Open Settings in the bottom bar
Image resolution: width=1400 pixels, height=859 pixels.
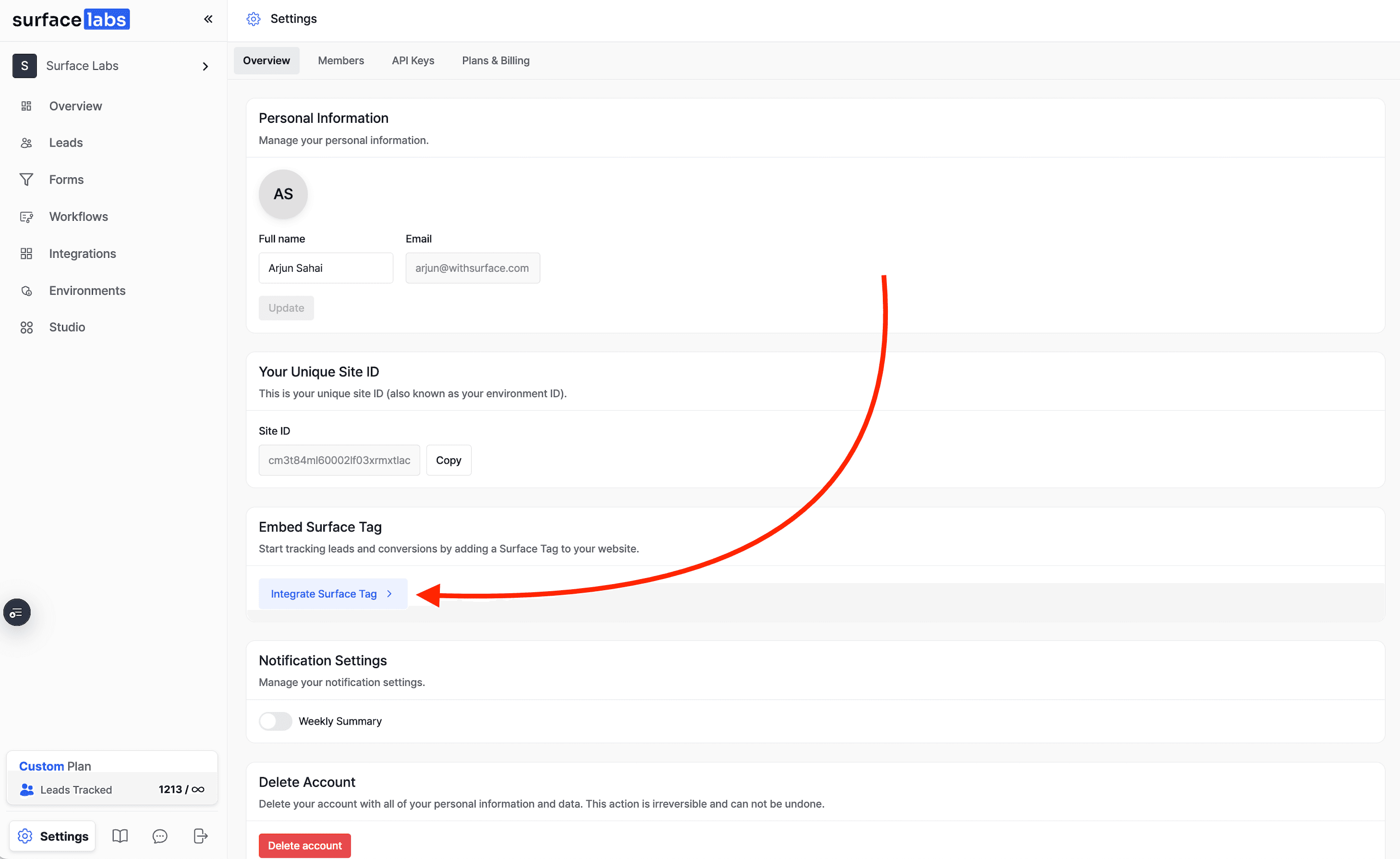[53, 836]
